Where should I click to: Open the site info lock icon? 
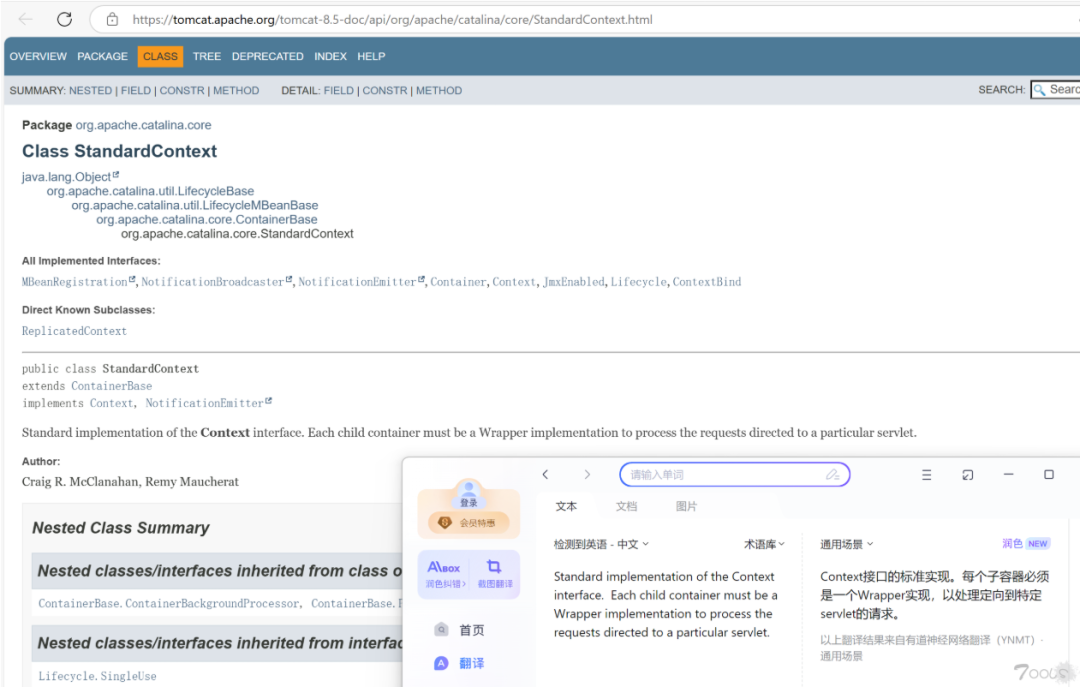click(x=112, y=19)
